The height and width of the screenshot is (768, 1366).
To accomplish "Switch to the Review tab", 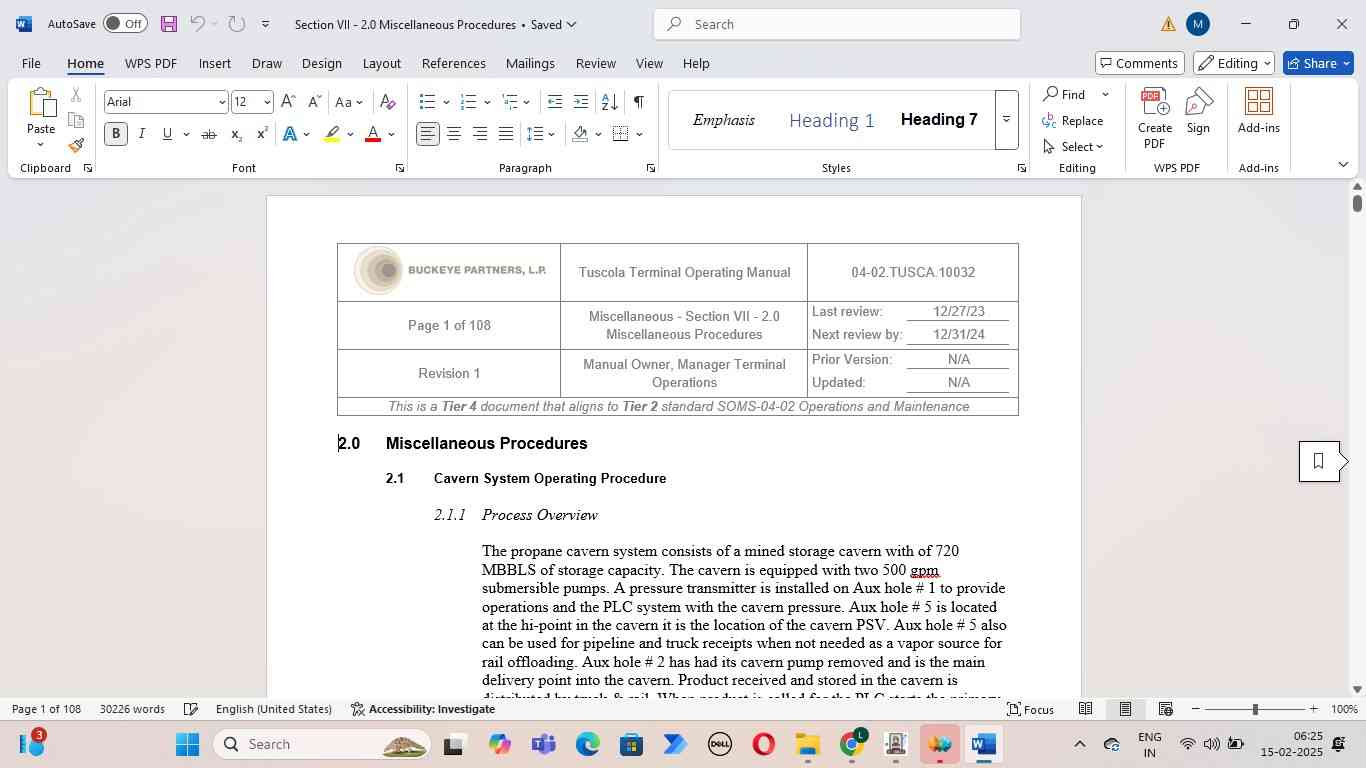I will 596,63.
